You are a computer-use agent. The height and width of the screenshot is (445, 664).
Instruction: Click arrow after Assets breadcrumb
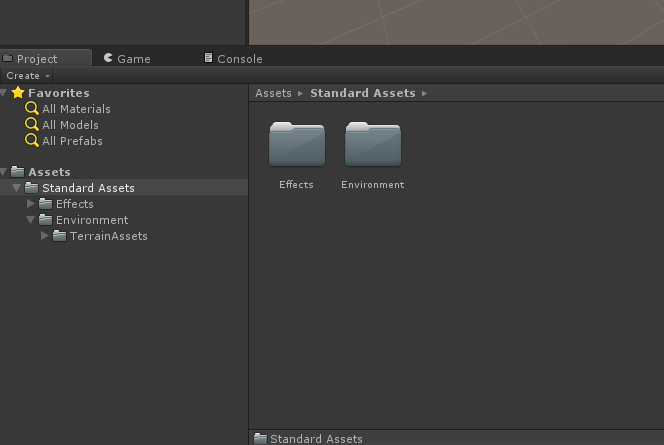point(300,94)
